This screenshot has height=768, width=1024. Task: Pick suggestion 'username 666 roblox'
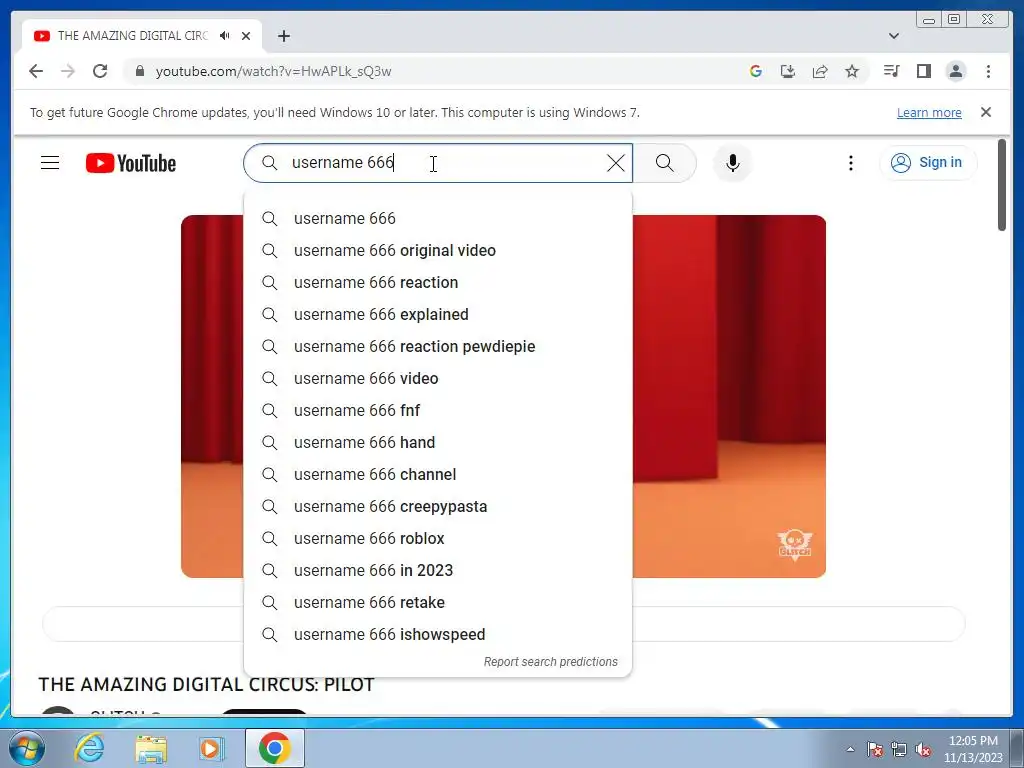tap(438, 538)
